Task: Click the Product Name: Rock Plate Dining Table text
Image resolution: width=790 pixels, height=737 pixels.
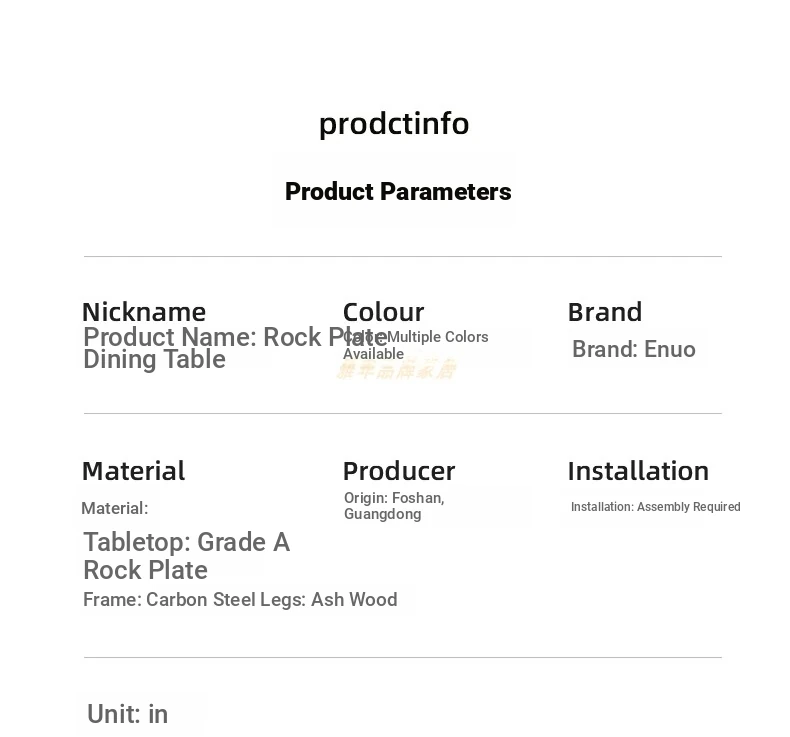Action: pyautogui.click(x=235, y=348)
